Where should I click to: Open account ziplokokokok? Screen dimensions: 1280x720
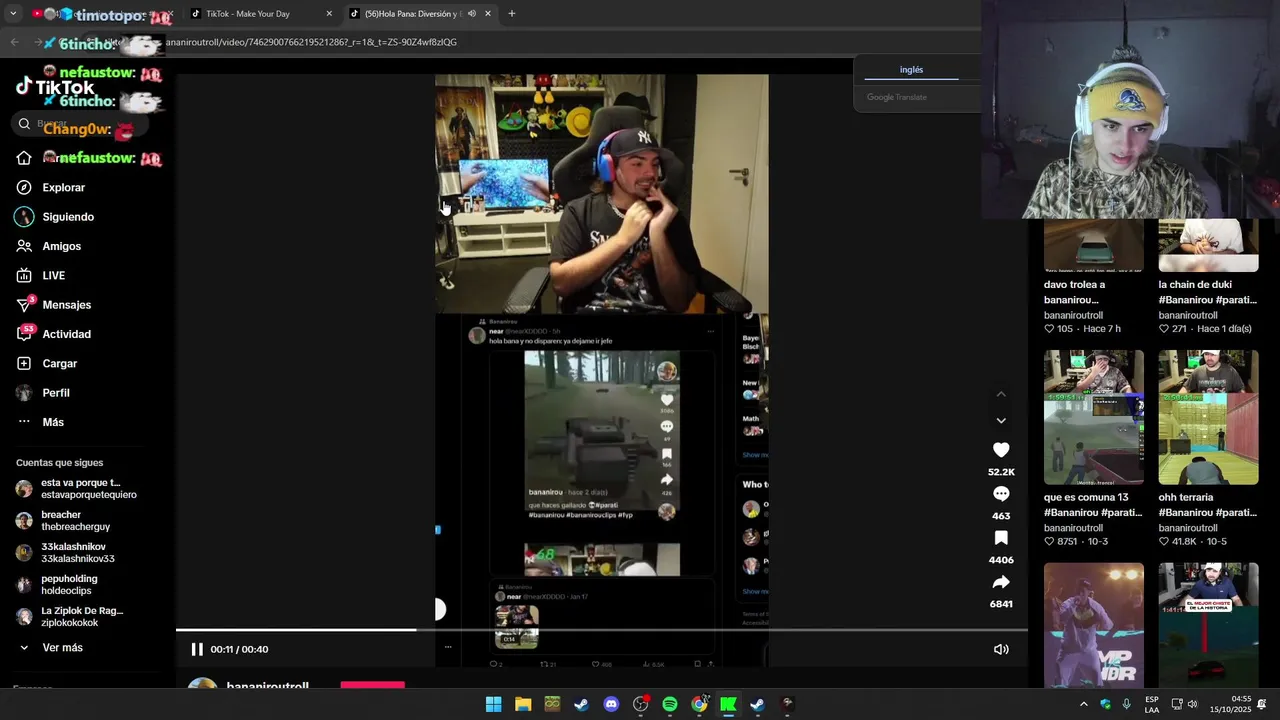(81, 617)
